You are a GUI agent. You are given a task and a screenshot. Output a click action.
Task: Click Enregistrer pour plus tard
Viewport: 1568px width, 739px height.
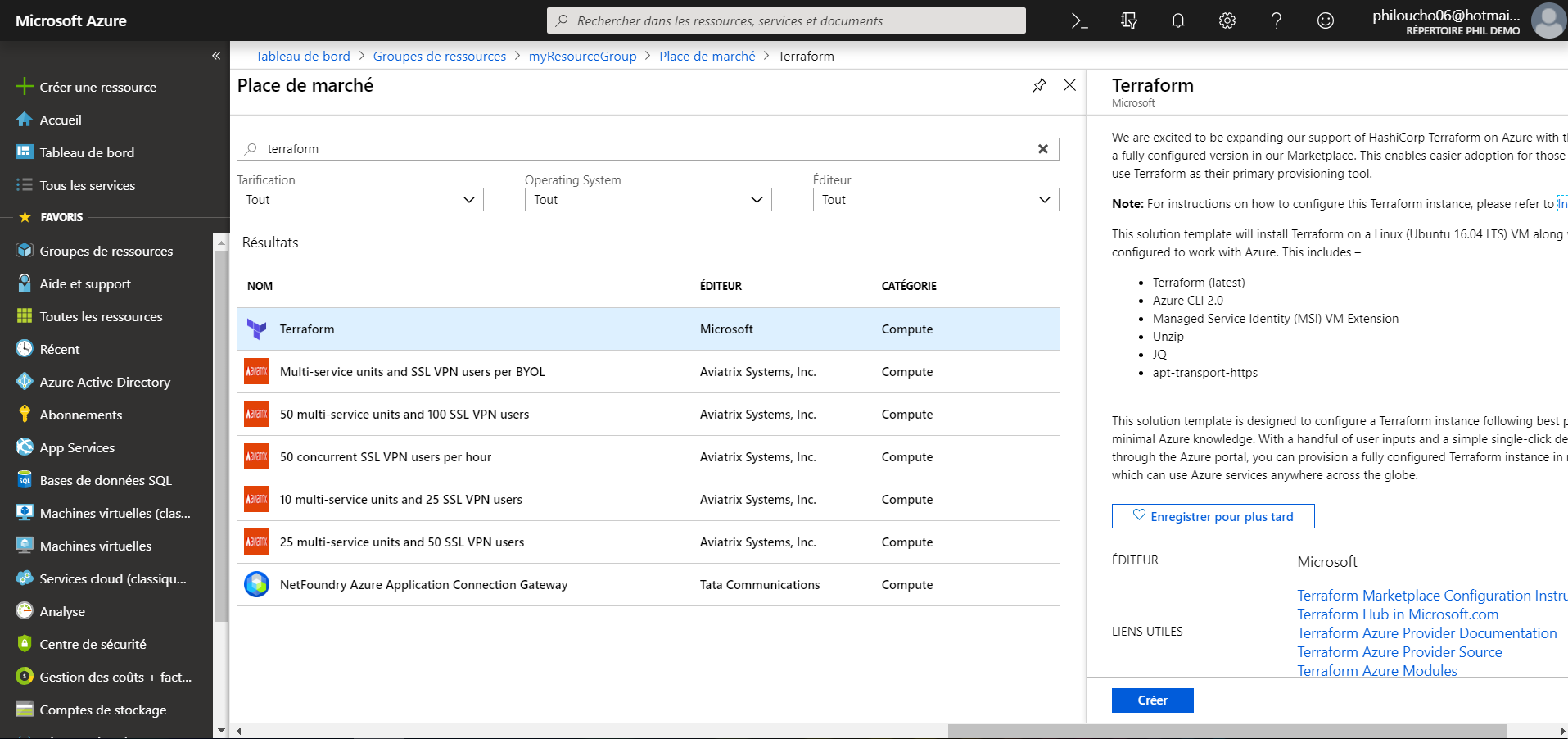[x=1213, y=516]
